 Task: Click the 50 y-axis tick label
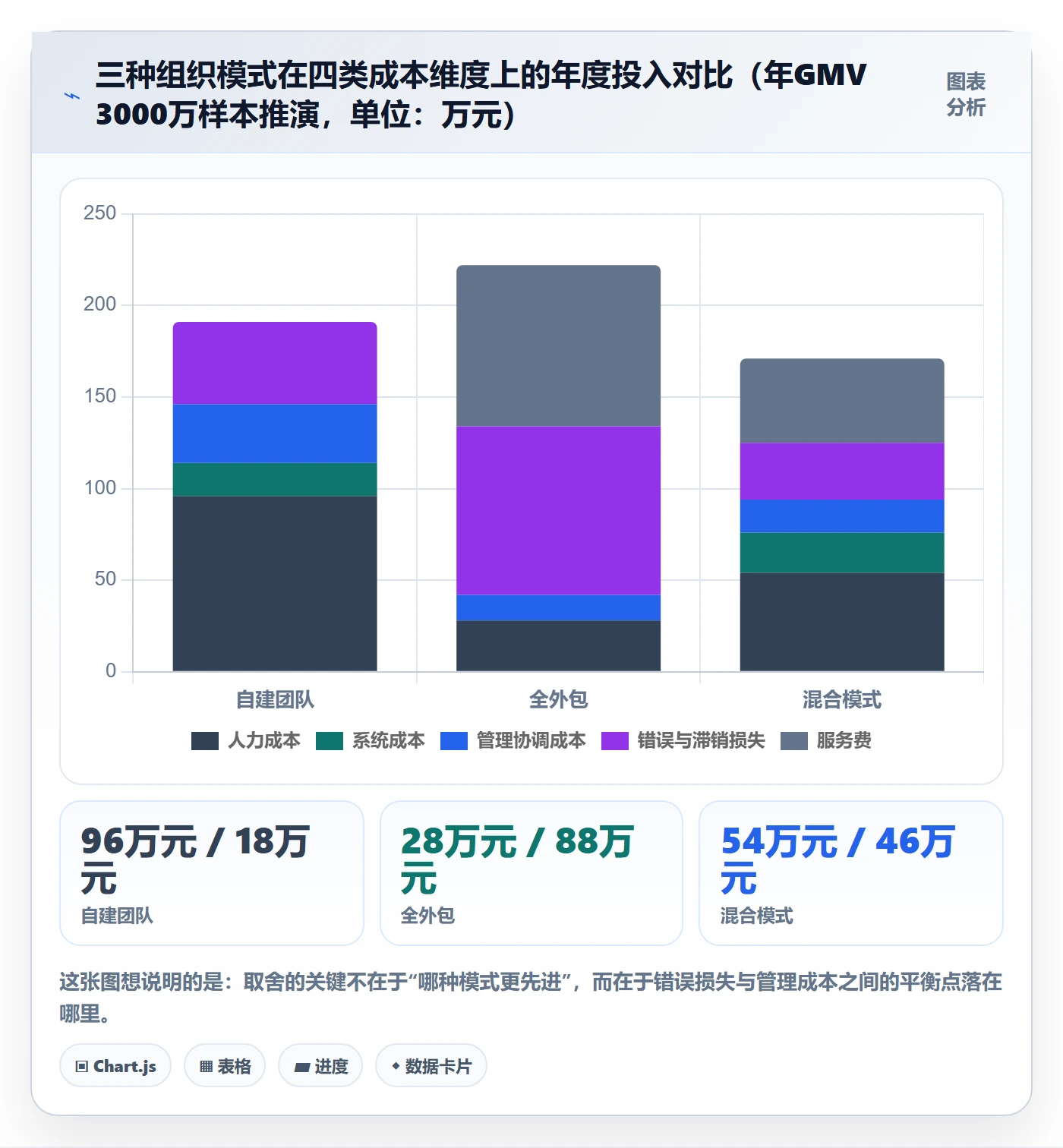(106, 579)
